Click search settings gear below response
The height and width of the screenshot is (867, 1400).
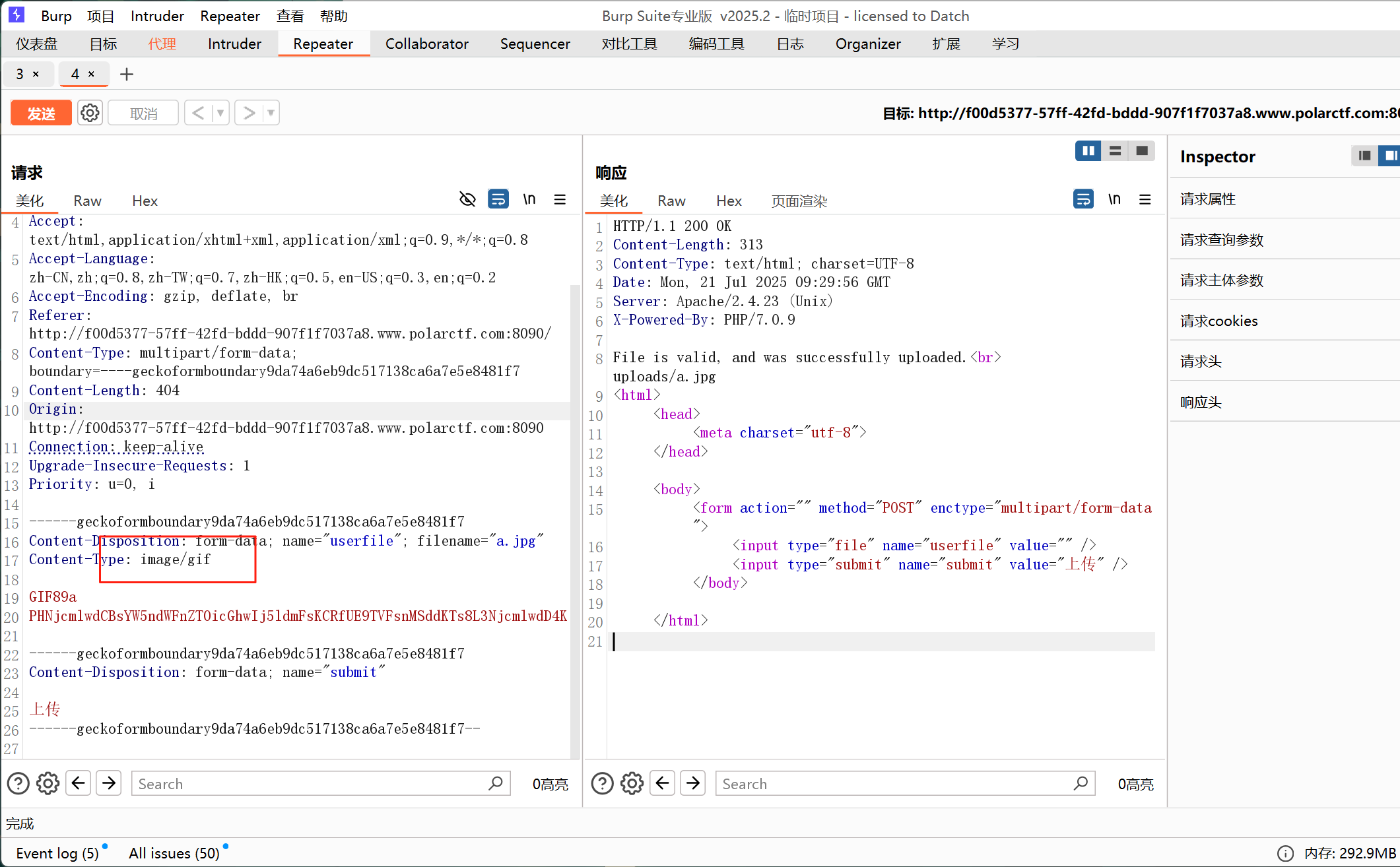click(x=632, y=783)
